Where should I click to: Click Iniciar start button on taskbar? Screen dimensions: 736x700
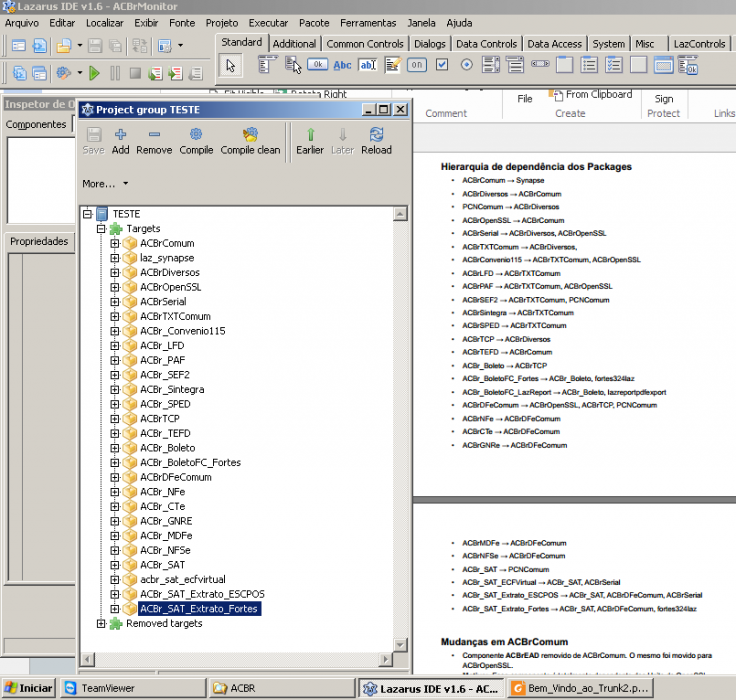coord(29,688)
